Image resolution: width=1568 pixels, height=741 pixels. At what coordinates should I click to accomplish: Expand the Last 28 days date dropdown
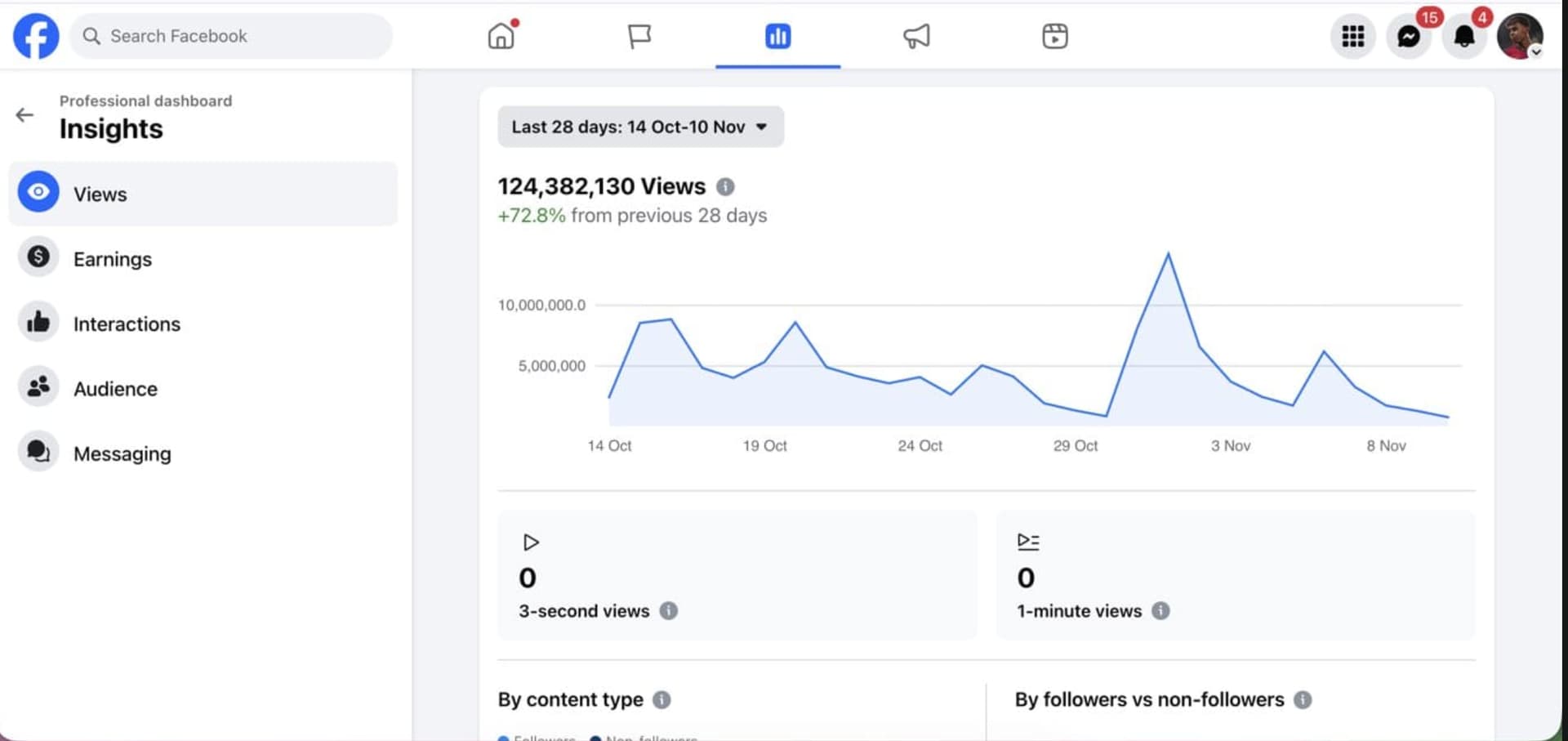pos(640,127)
